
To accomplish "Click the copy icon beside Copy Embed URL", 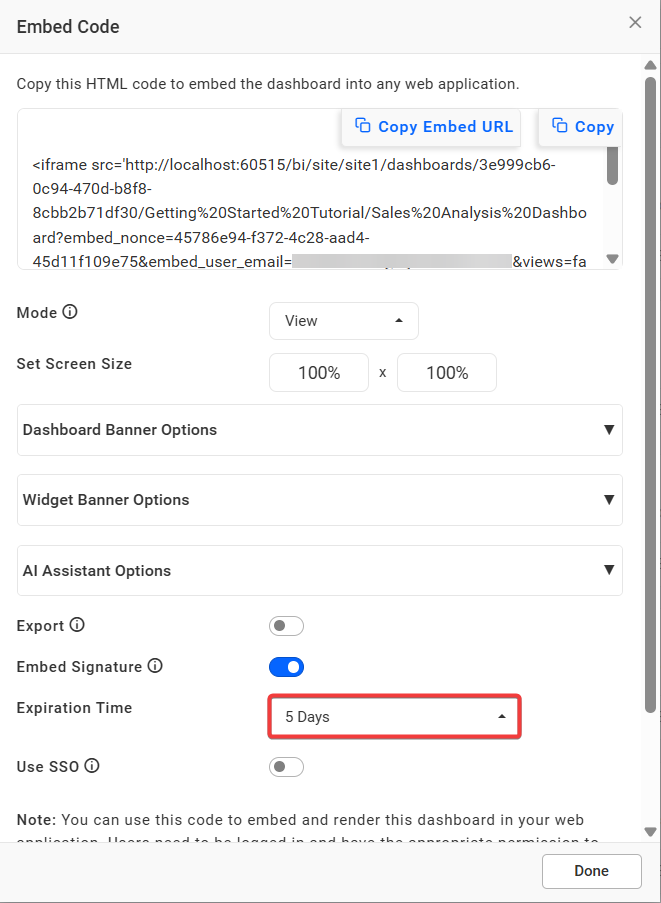I will pos(364,126).
